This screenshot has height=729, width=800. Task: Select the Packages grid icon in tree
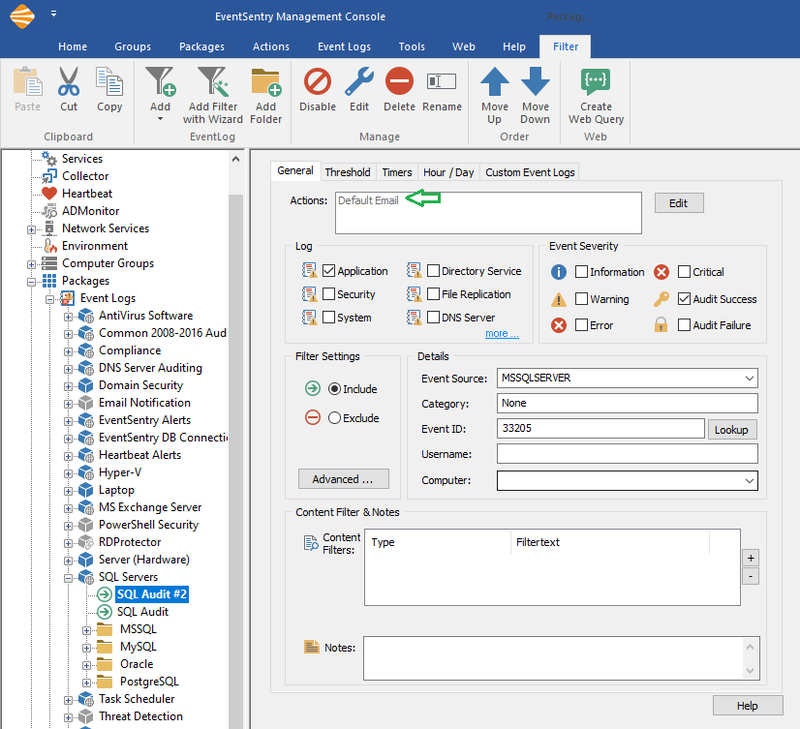[49, 281]
